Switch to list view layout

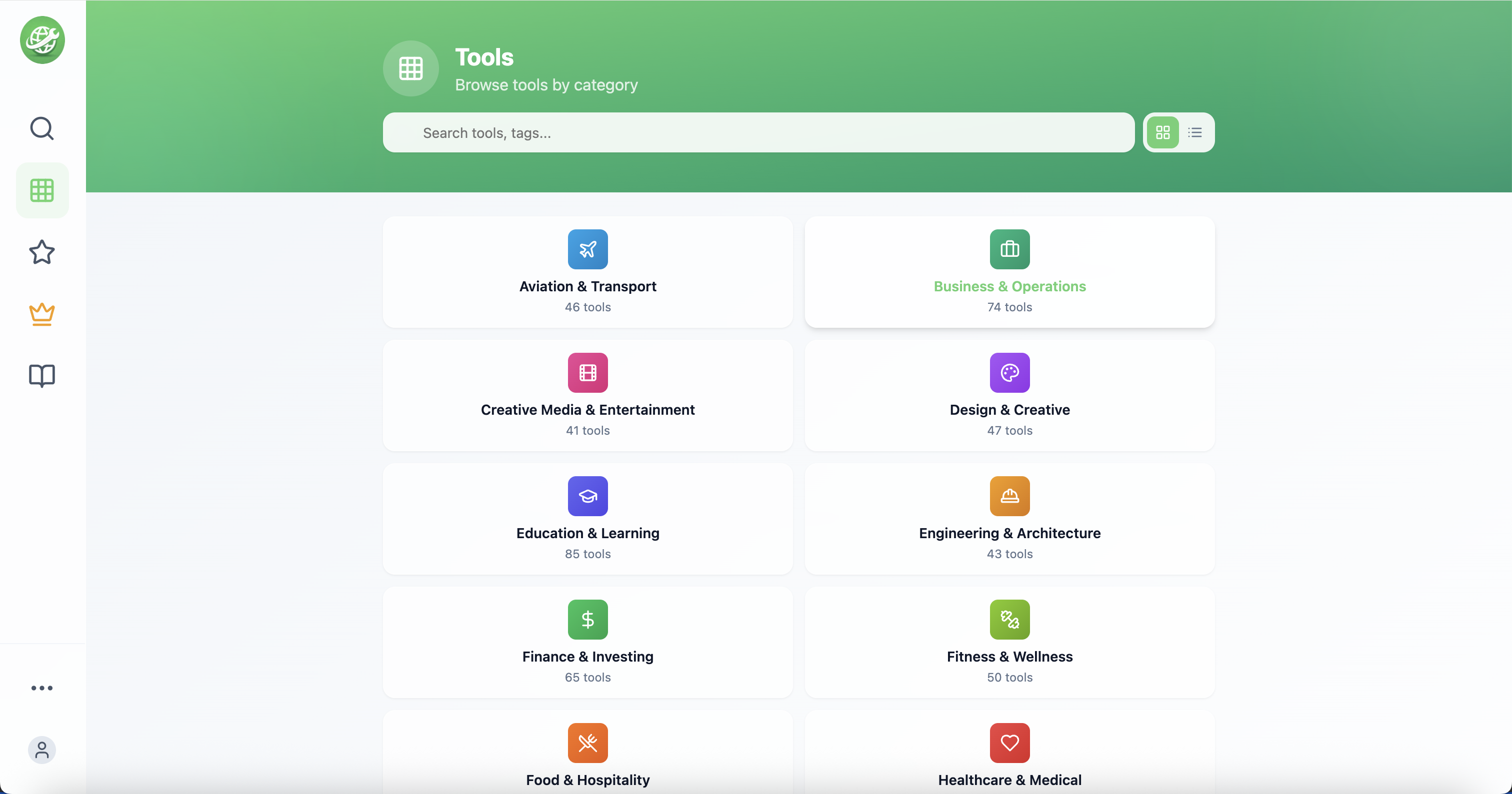(x=1194, y=132)
